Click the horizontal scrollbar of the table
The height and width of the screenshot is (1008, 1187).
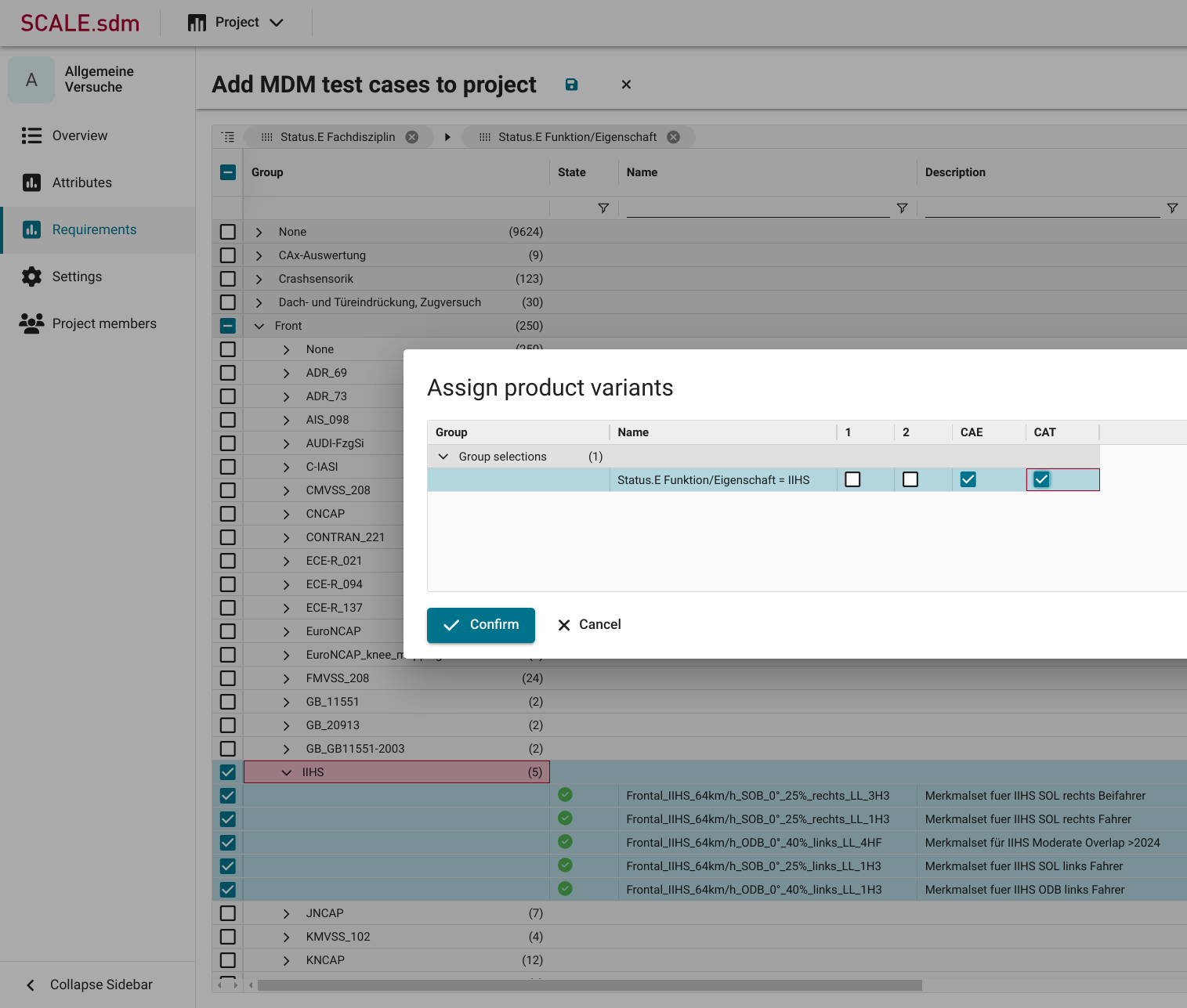tap(589, 985)
